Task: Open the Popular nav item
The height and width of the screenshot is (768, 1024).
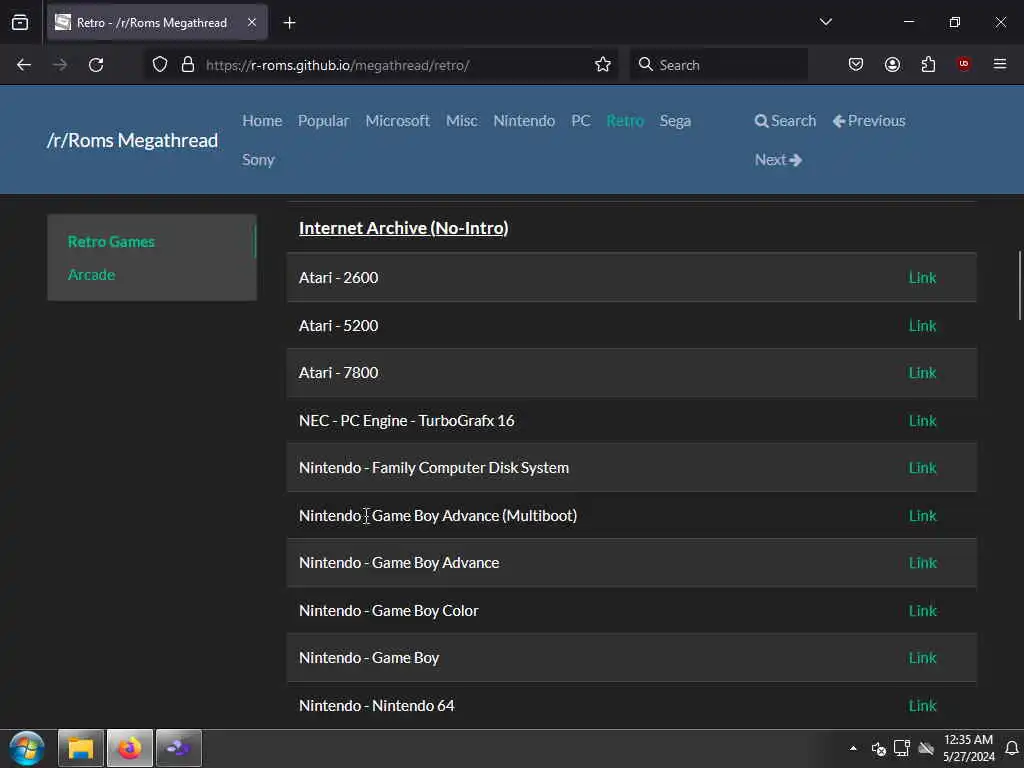Action: click(x=323, y=121)
